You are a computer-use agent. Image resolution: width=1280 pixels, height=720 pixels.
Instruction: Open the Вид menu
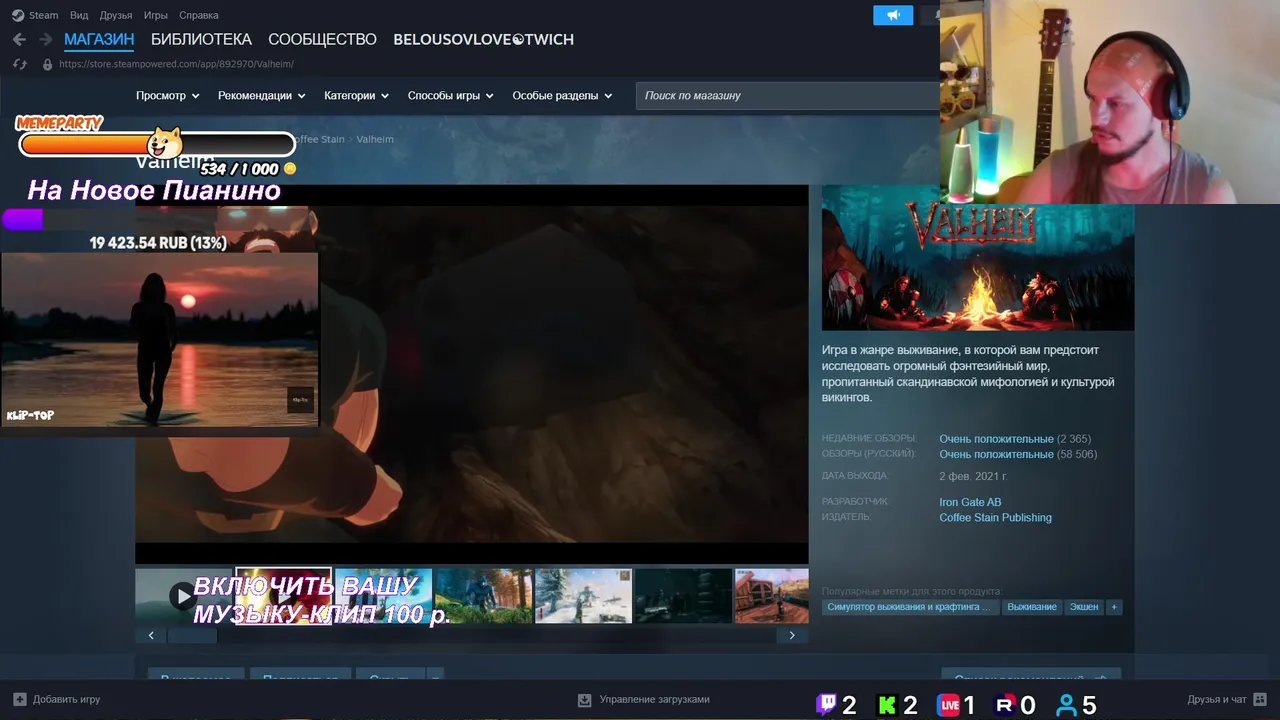point(79,15)
